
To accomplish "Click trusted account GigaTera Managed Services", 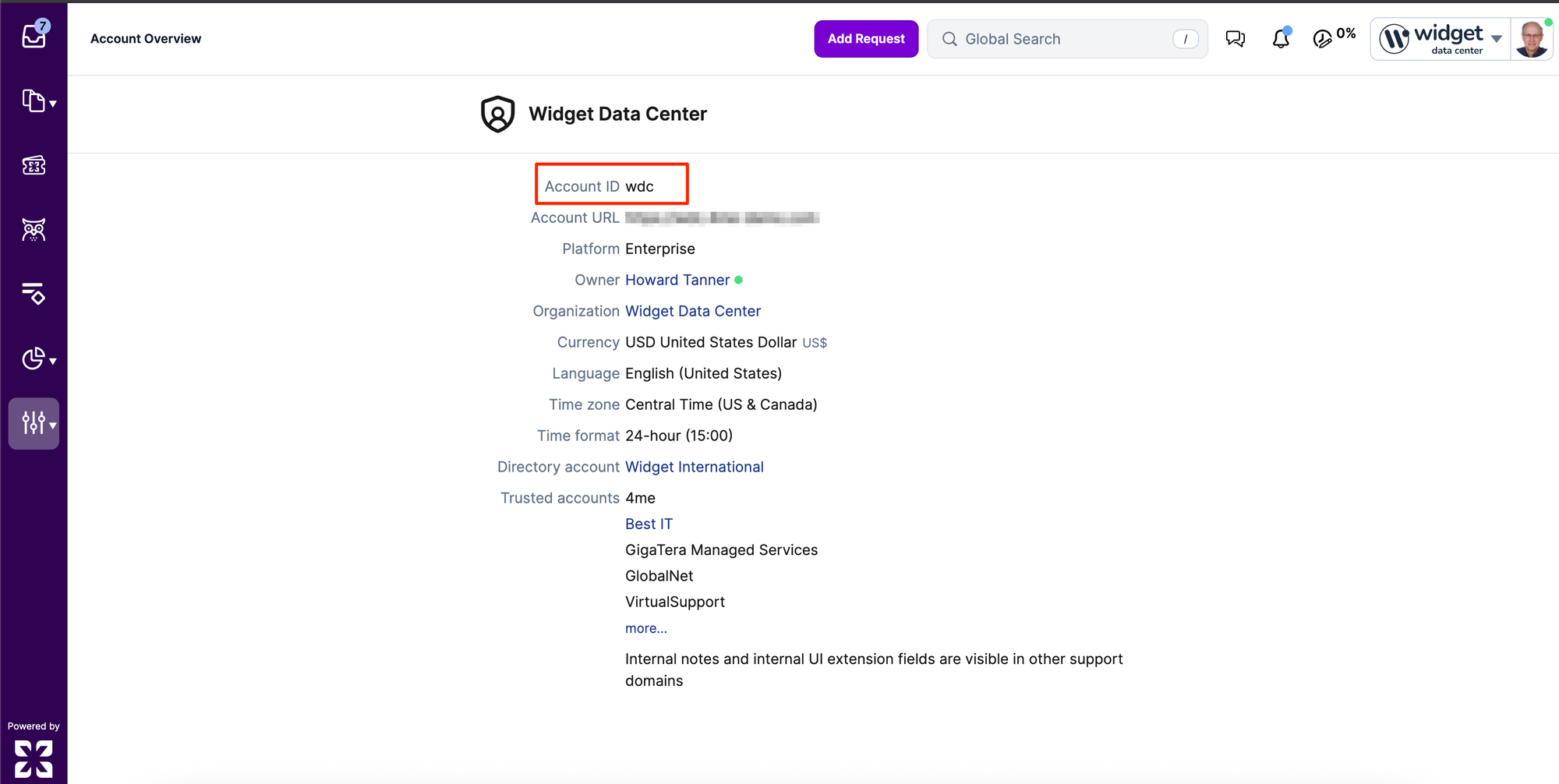I will pyautogui.click(x=721, y=550).
